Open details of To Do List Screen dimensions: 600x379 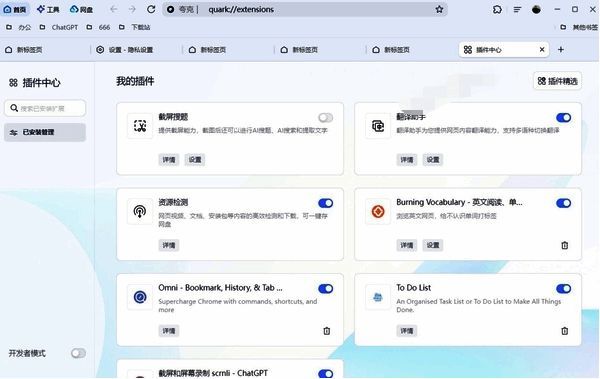coord(407,331)
